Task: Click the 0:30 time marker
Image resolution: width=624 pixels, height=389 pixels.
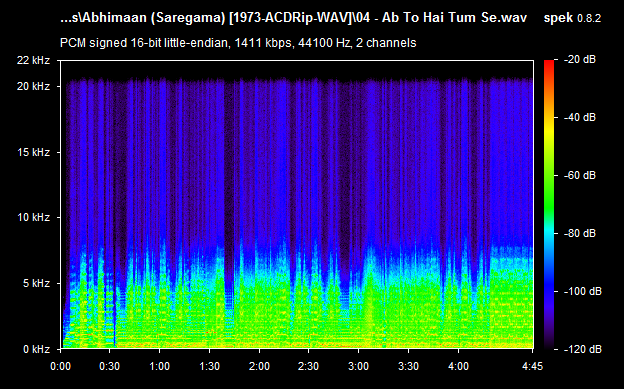Action: click(109, 366)
